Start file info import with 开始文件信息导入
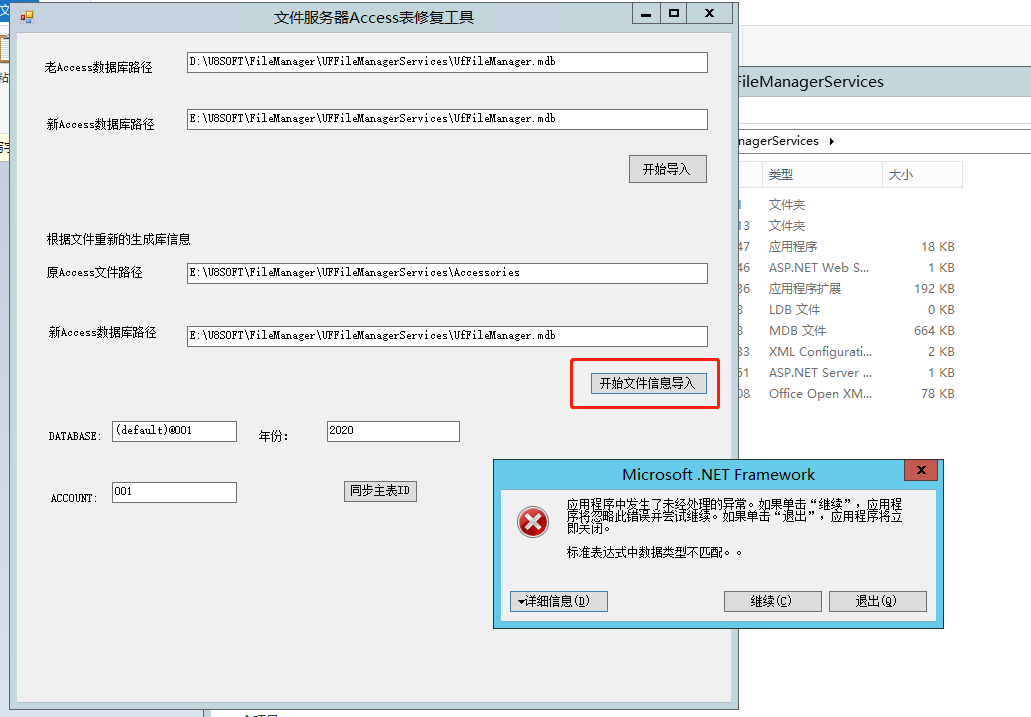This screenshot has height=717, width=1031. click(648, 383)
